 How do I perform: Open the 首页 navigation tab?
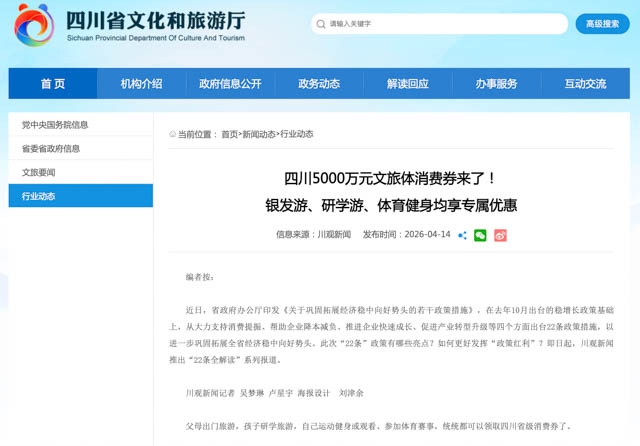(53, 84)
